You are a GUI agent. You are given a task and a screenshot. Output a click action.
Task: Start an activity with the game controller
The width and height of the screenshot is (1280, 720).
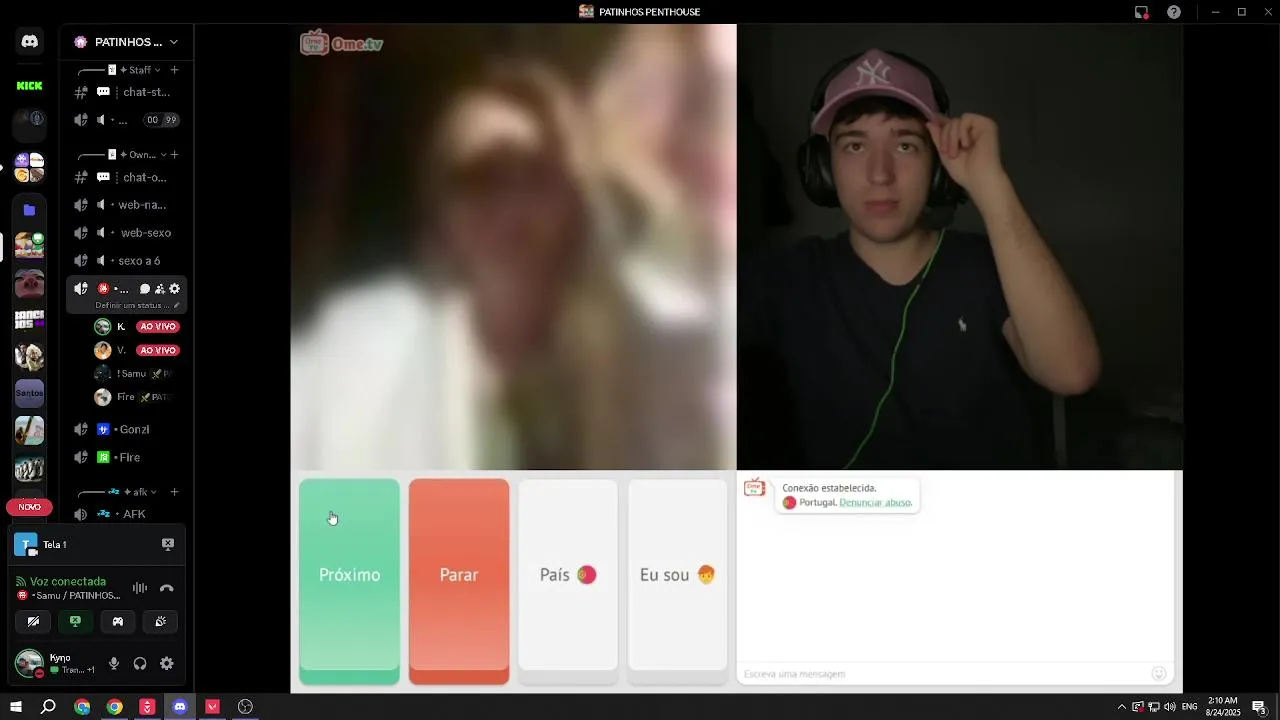point(118,621)
